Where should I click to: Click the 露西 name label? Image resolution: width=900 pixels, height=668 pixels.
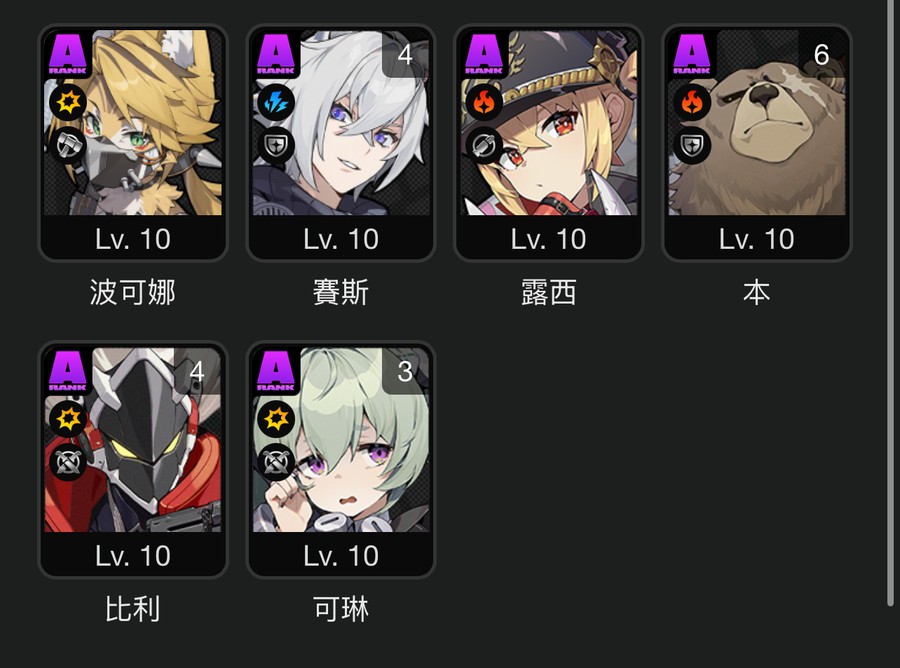click(x=549, y=293)
